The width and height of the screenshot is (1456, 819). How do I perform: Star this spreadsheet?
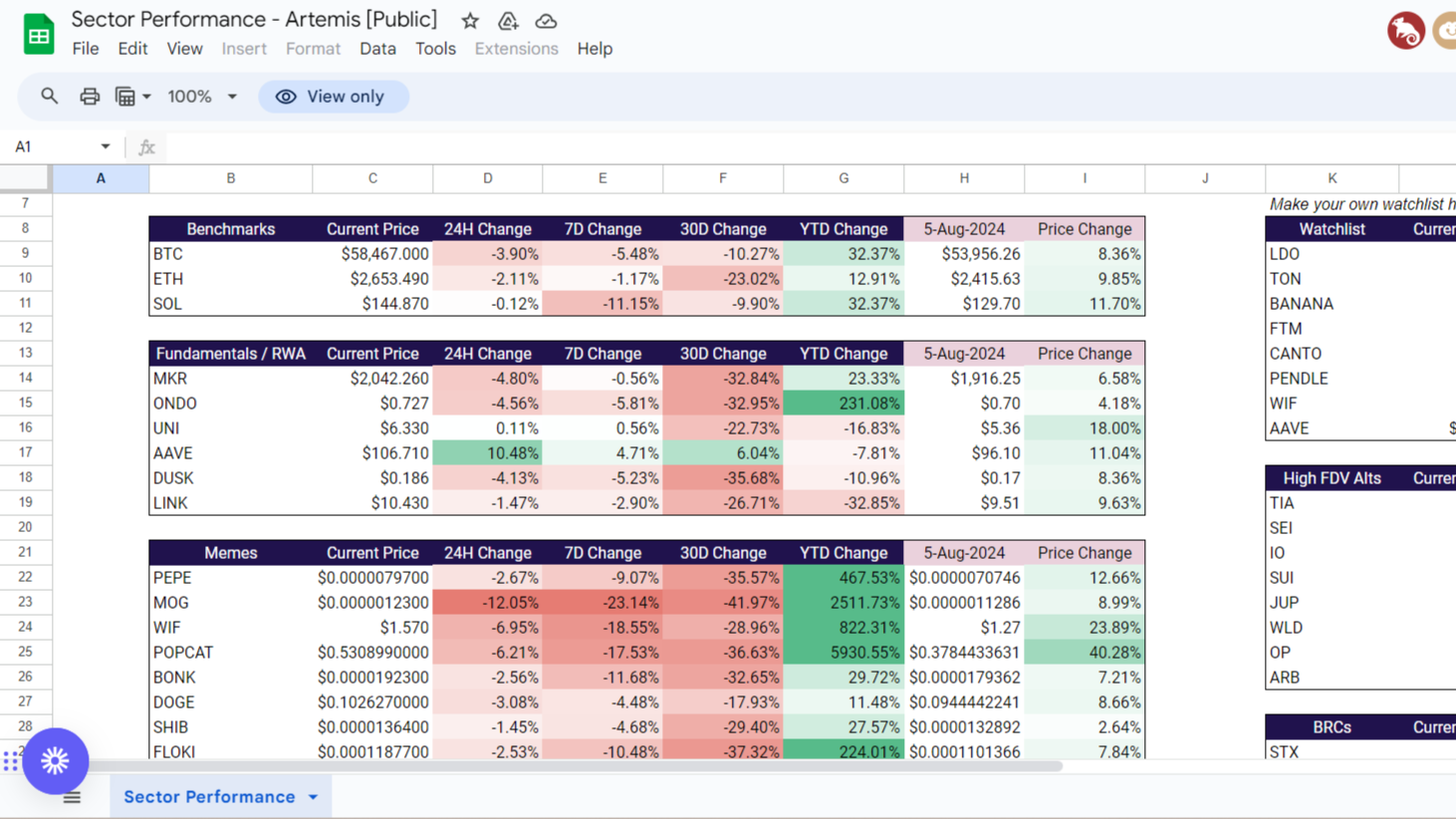pos(470,20)
